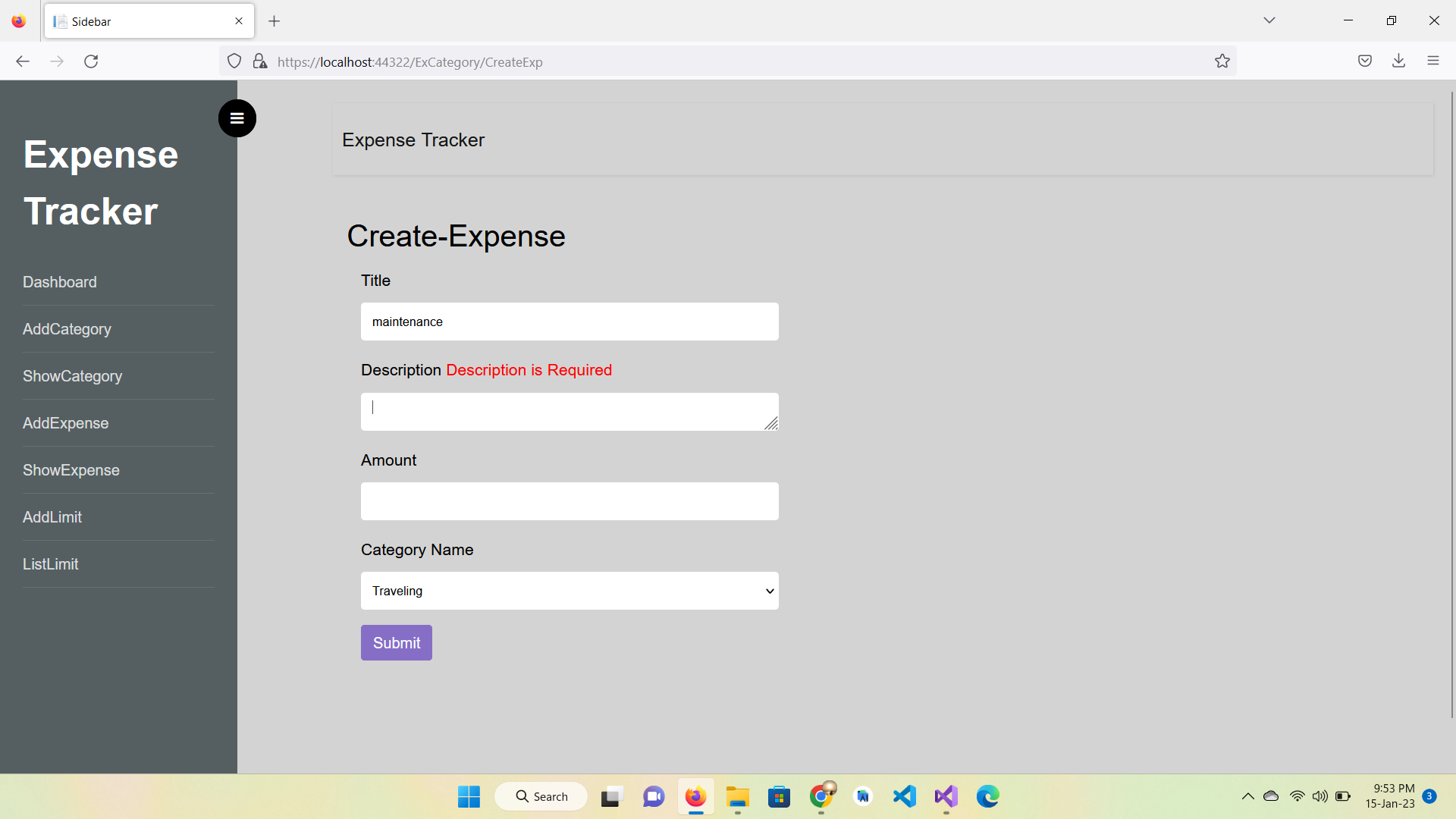
Task: Open the list all tabs chevron
Action: click(1269, 20)
